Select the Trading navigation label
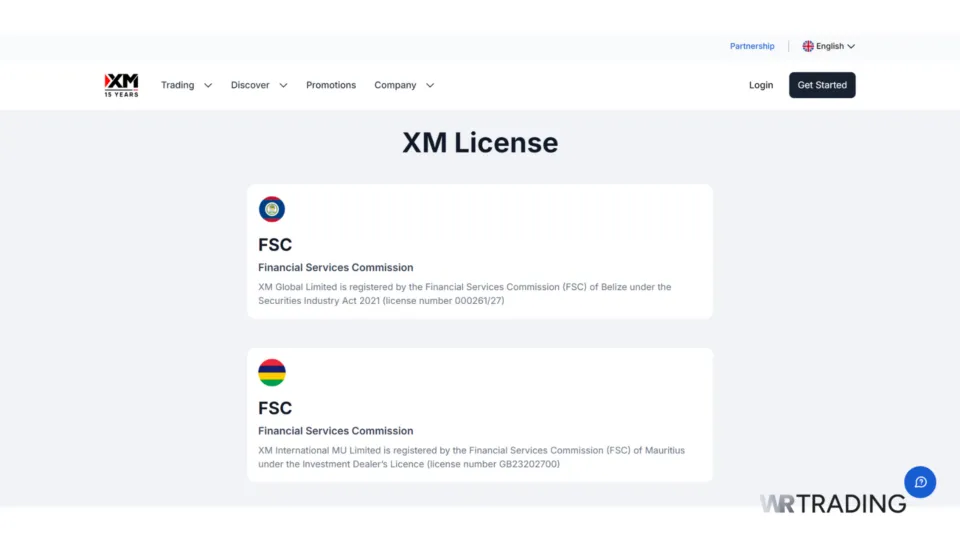Image resolution: width=960 pixels, height=540 pixels. [x=177, y=85]
